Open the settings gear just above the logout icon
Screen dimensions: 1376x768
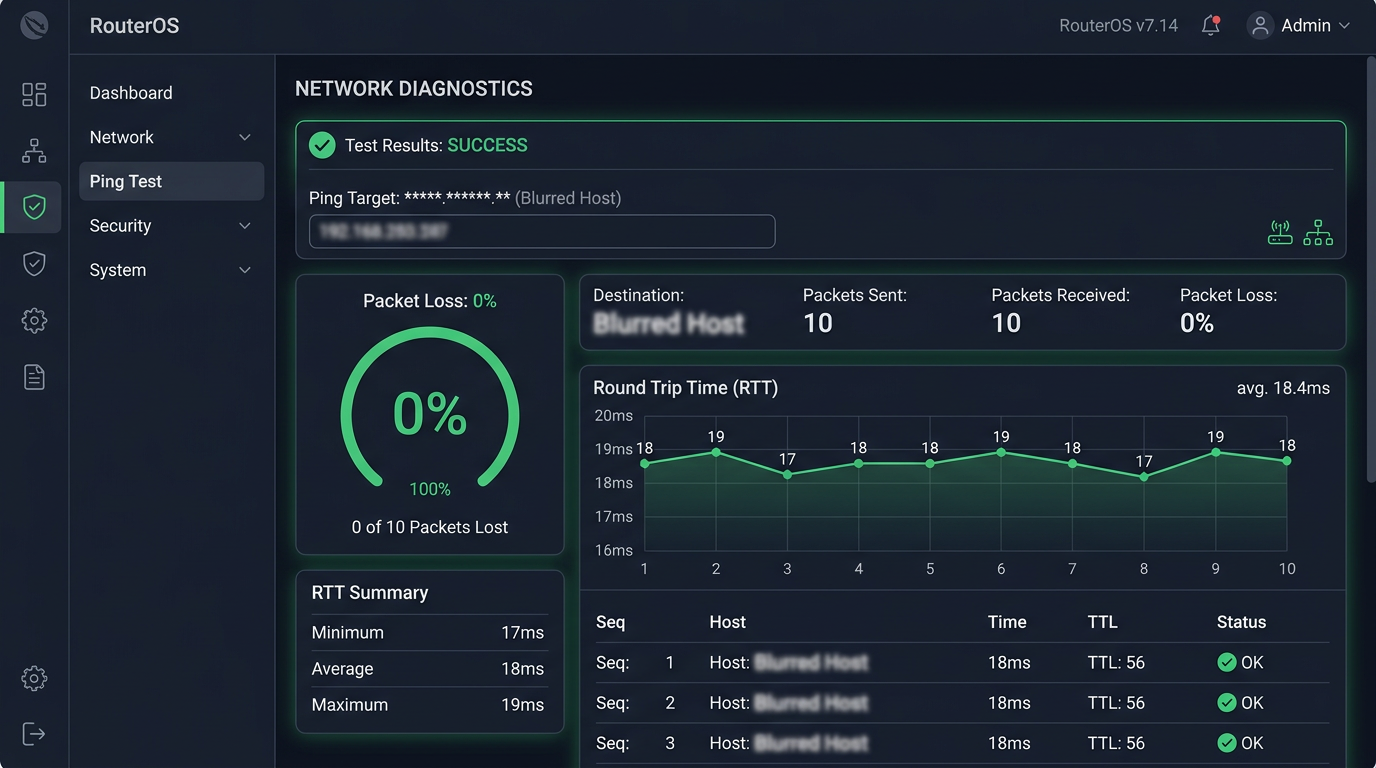click(x=34, y=678)
